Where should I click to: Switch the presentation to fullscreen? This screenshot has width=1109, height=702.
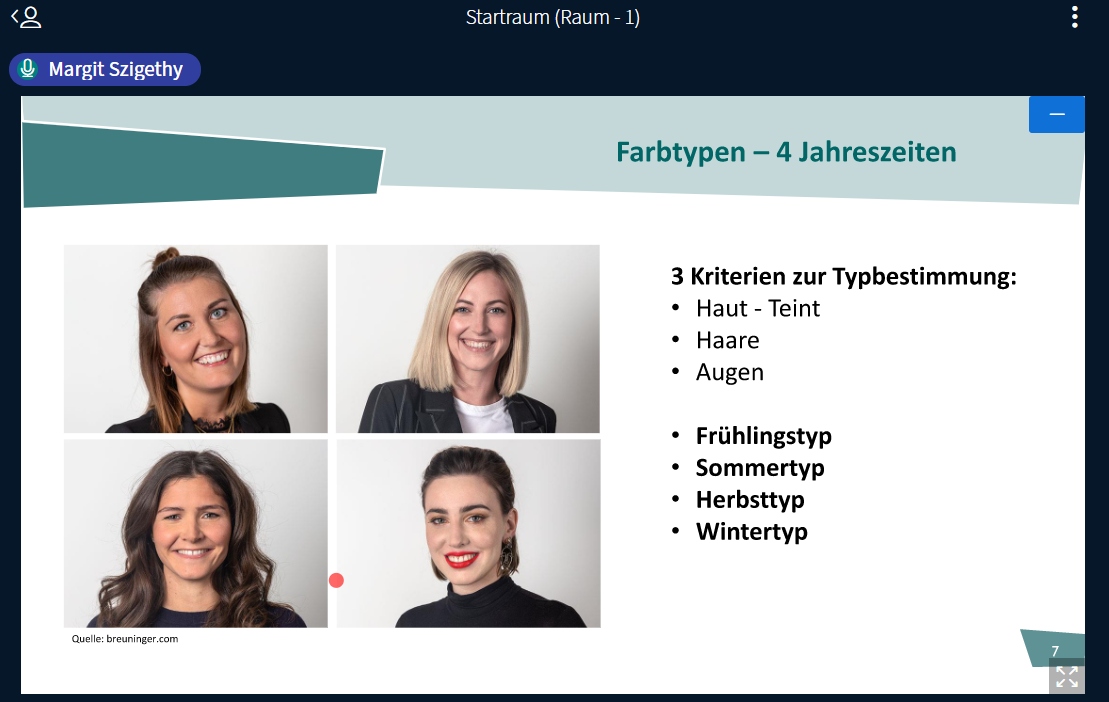[x=1067, y=677]
